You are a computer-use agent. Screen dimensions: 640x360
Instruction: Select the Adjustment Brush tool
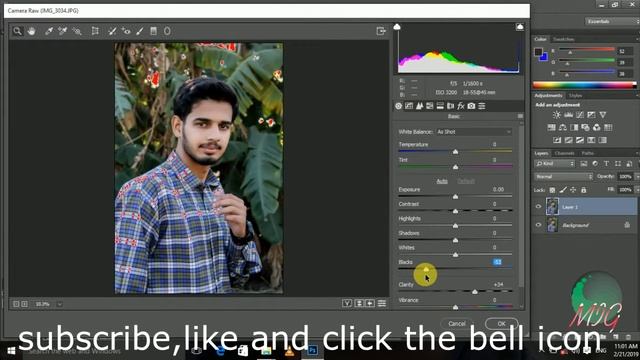point(140,31)
